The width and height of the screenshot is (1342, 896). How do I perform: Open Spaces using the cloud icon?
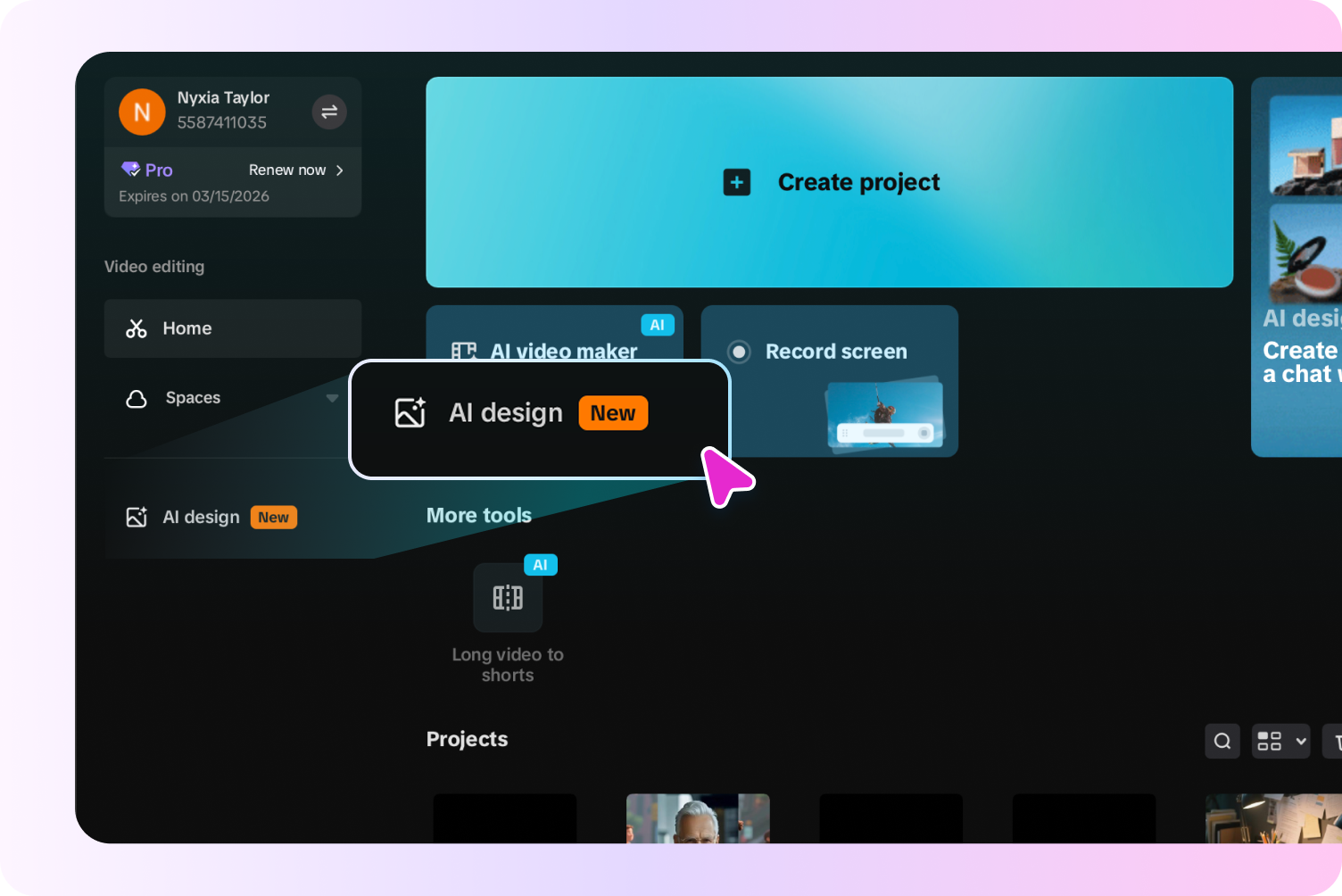136,398
